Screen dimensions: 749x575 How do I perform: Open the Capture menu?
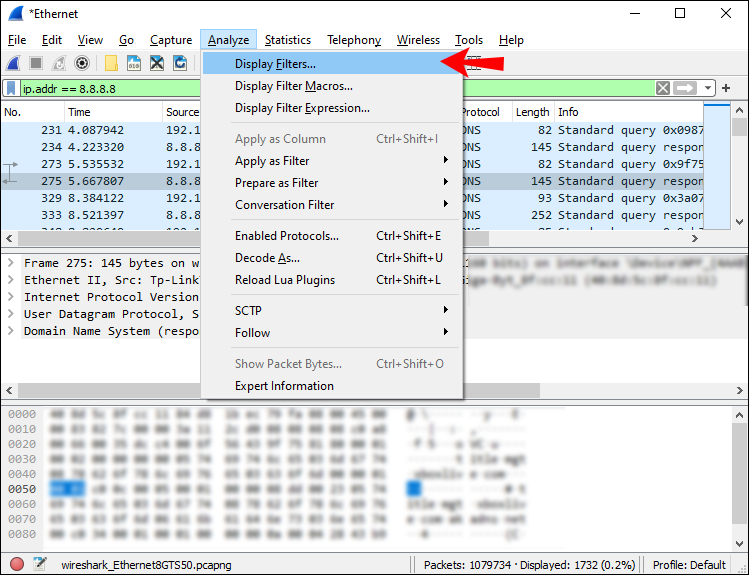171,40
